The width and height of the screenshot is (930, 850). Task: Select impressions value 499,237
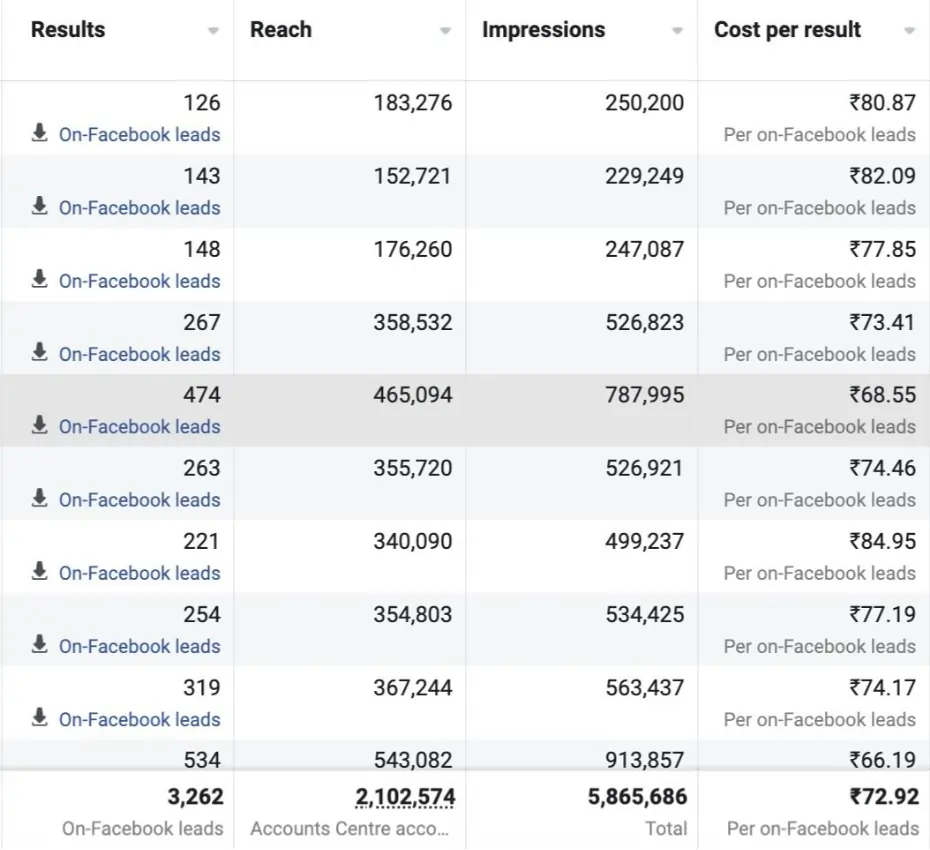pyautogui.click(x=645, y=541)
